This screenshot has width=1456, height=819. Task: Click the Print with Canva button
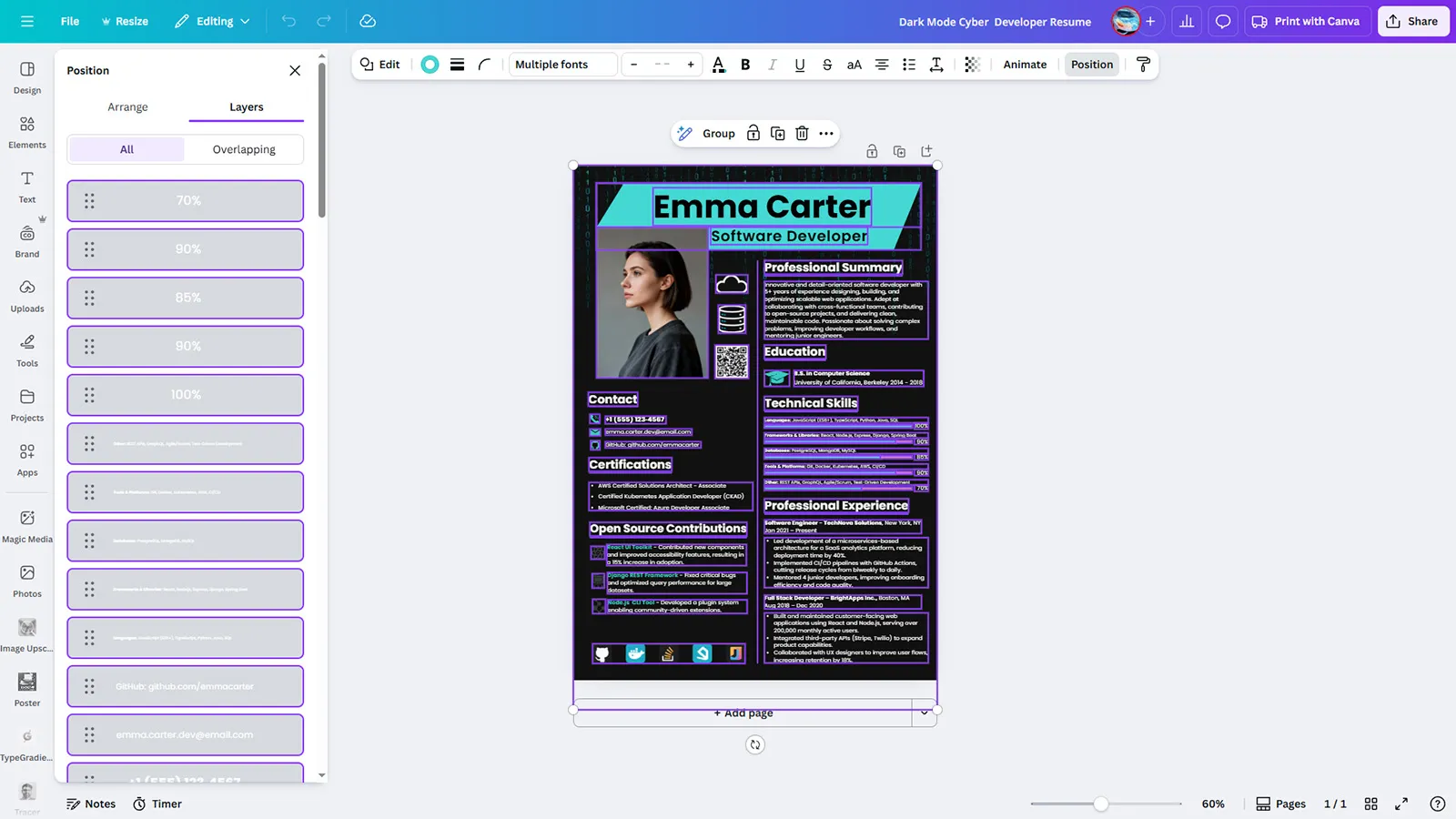[1306, 21]
